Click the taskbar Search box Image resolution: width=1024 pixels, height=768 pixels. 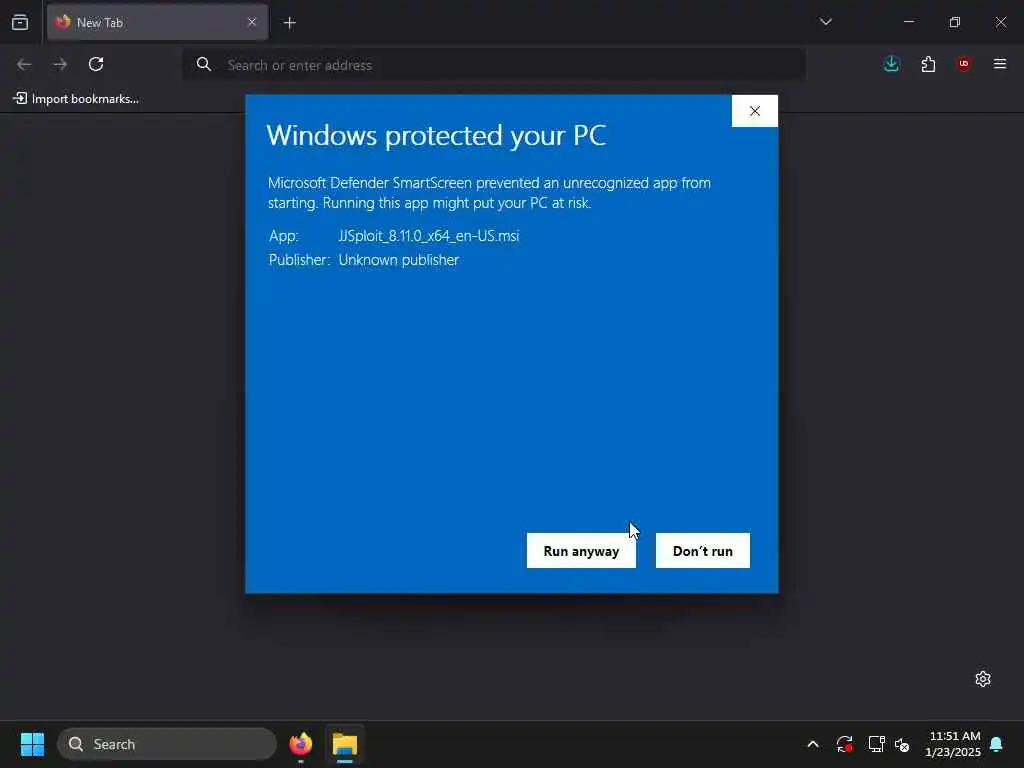[167, 744]
